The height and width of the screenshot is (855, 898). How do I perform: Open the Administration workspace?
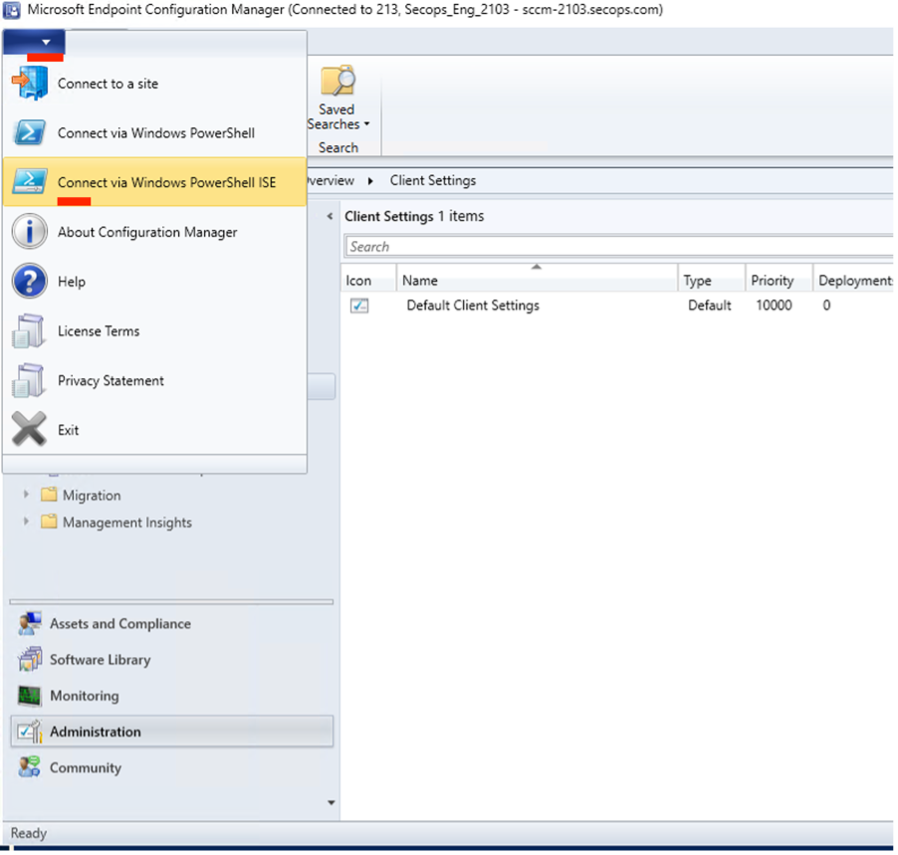coord(172,732)
